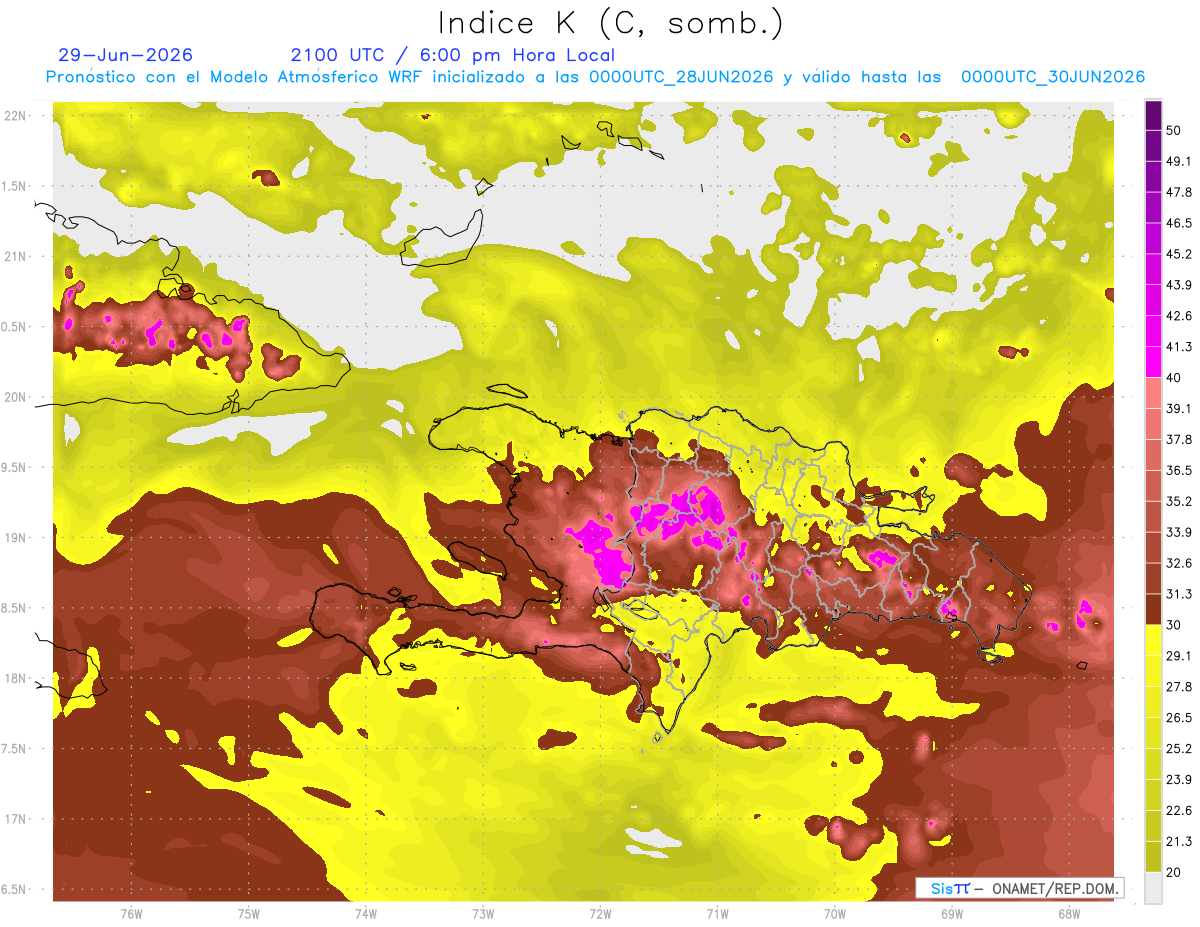
Task: Click the dark brown colorbar band between 30 and 31.3
Action: pyautogui.click(x=1153, y=609)
